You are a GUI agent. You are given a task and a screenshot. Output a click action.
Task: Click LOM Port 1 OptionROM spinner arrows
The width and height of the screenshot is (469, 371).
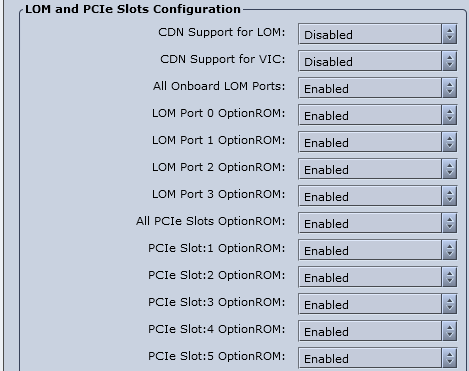pyautogui.click(x=450, y=142)
